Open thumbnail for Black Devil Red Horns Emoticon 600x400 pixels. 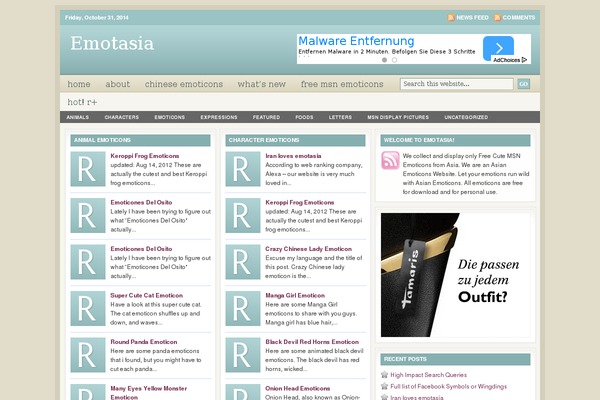pos(243,355)
